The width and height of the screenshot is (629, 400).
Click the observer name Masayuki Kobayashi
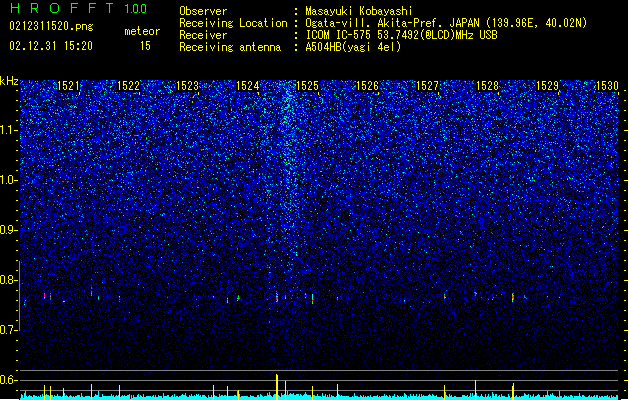click(359, 11)
